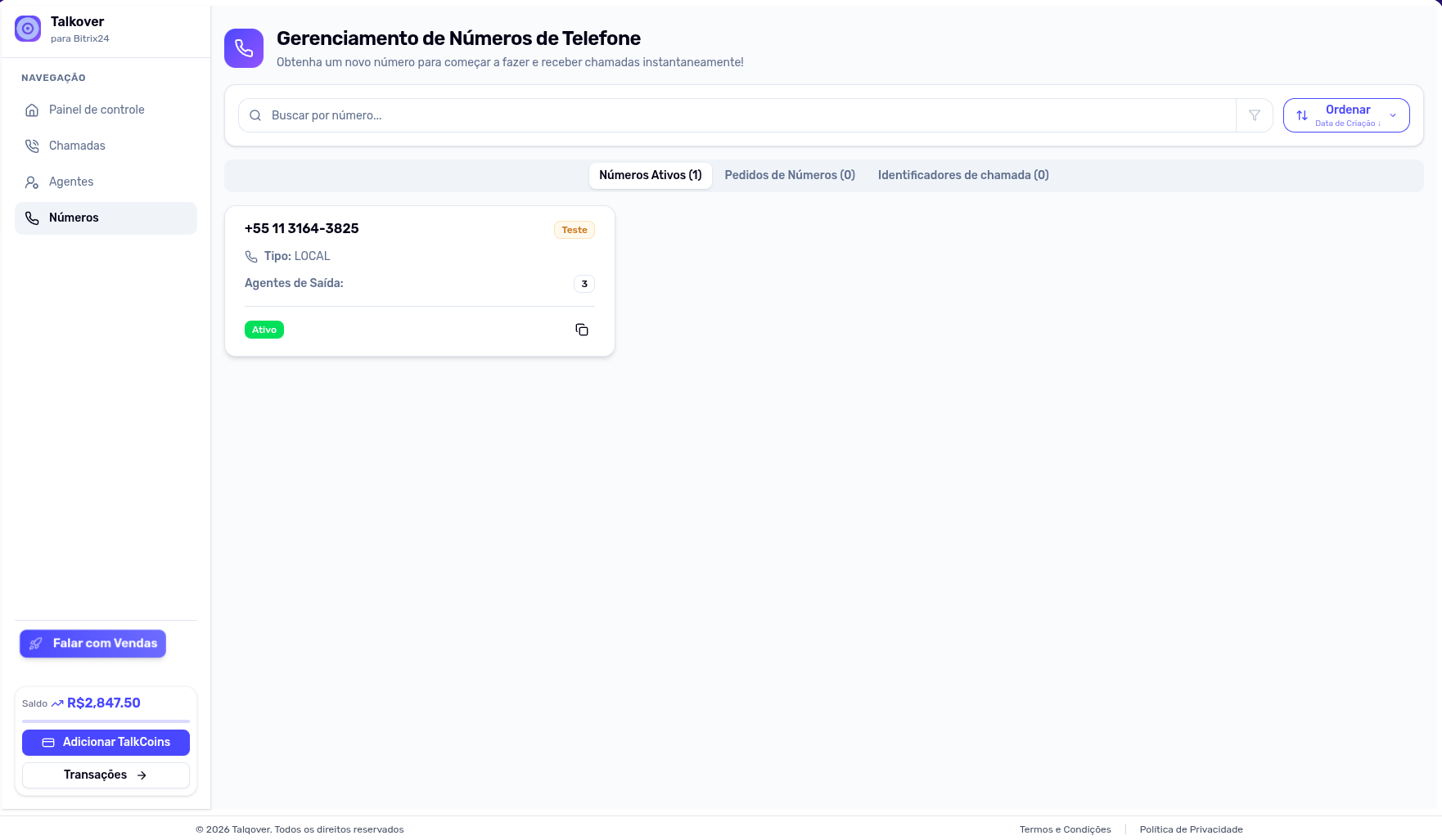The width and height of the screenshot is (1442, 840).
Task: Click the rocket icon in Falar com Vendas
Action: click(x=36, y=644)
